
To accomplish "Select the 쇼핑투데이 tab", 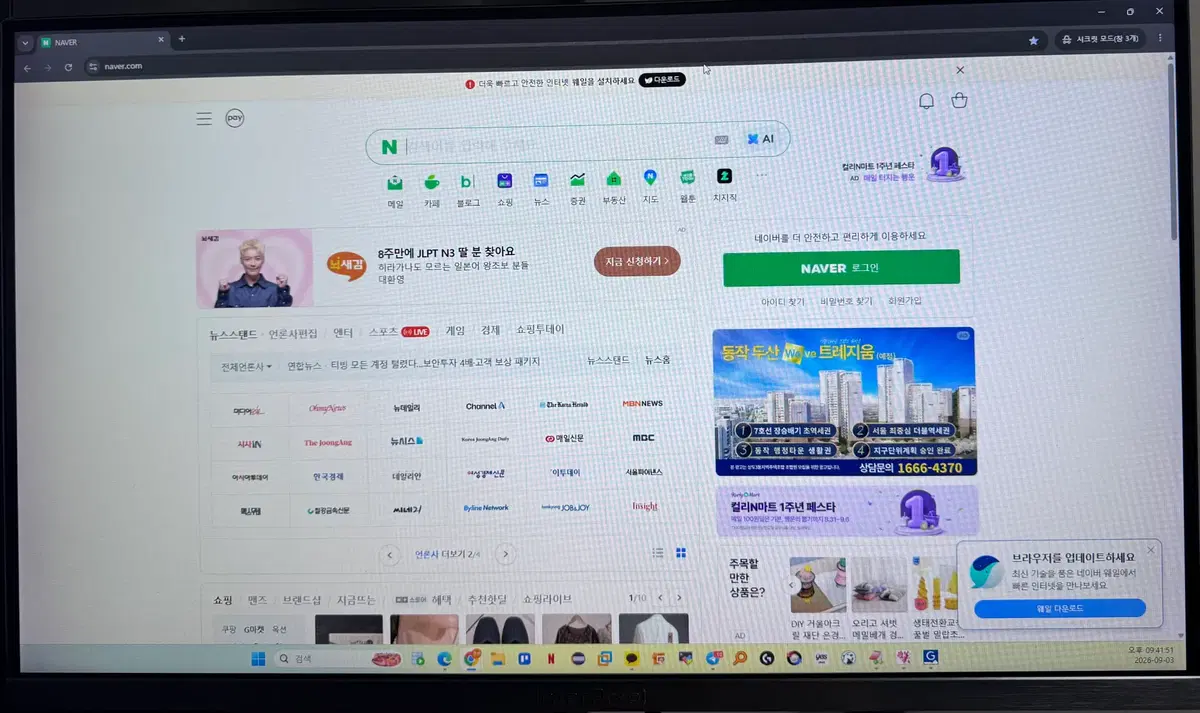I will coord(540,329).
